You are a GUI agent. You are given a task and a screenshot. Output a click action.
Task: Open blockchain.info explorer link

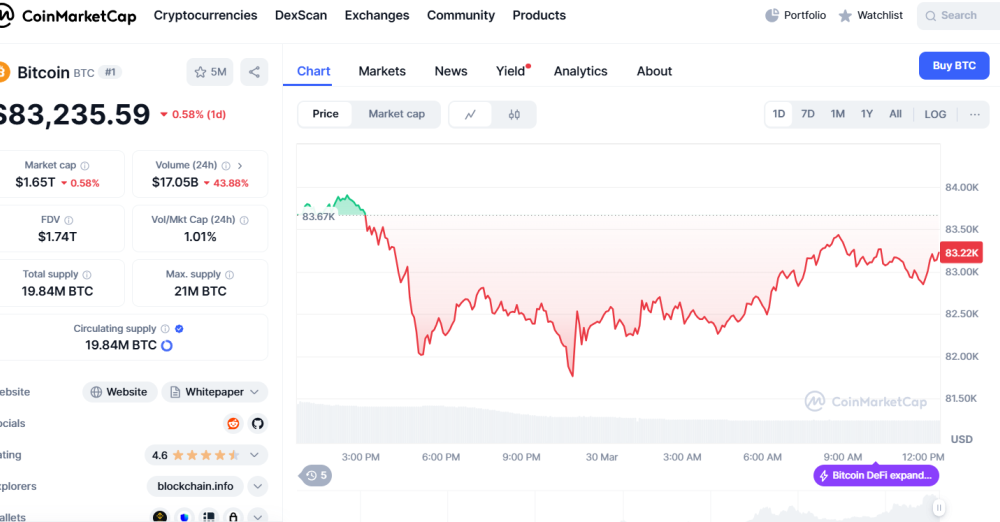coord(195,486)
